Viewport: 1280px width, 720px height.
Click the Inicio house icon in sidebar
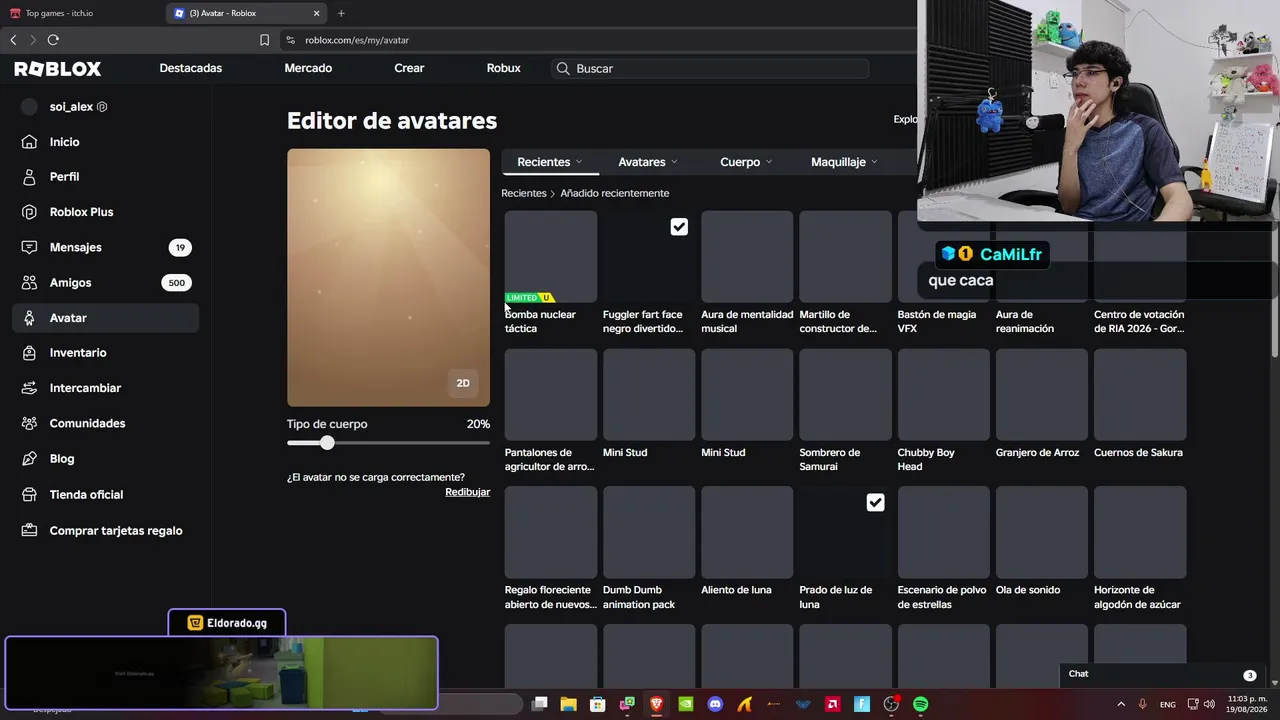(x=30, y=142)
